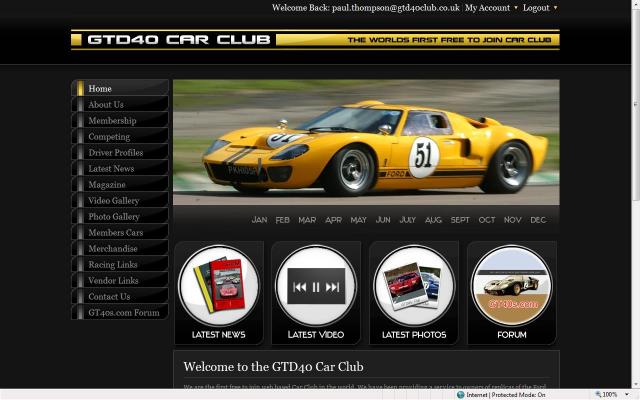Open the About Us page

pyautogui.click(x=120, y=104)
